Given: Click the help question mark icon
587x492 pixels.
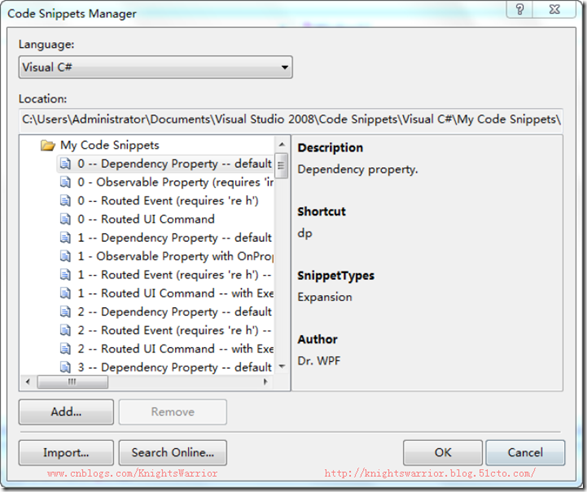Looking at the screenshot, I should [x=520, y=9].
